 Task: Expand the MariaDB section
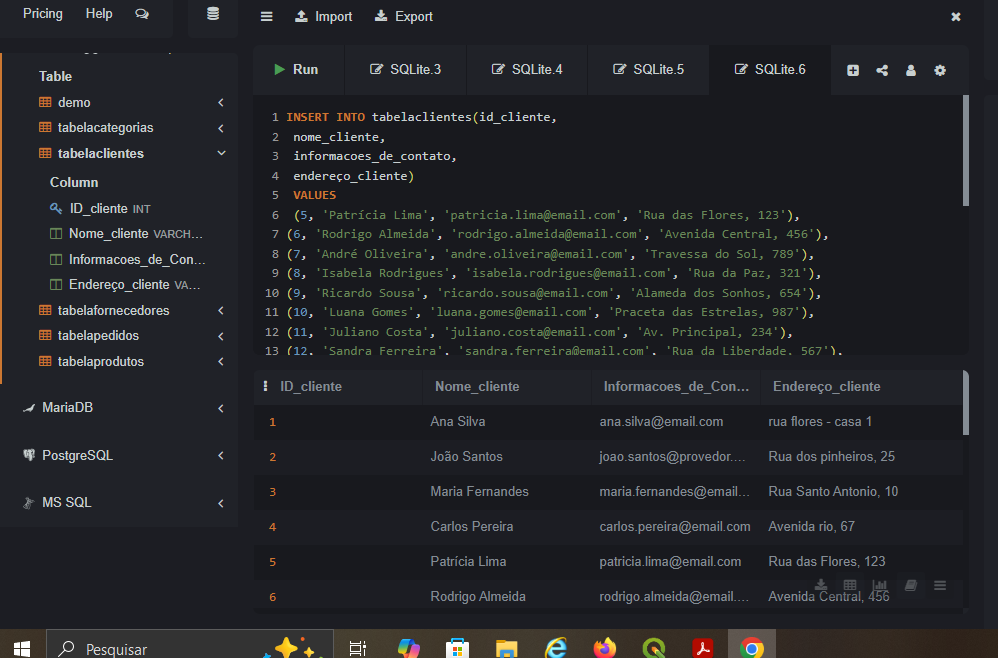pos(221,408)
